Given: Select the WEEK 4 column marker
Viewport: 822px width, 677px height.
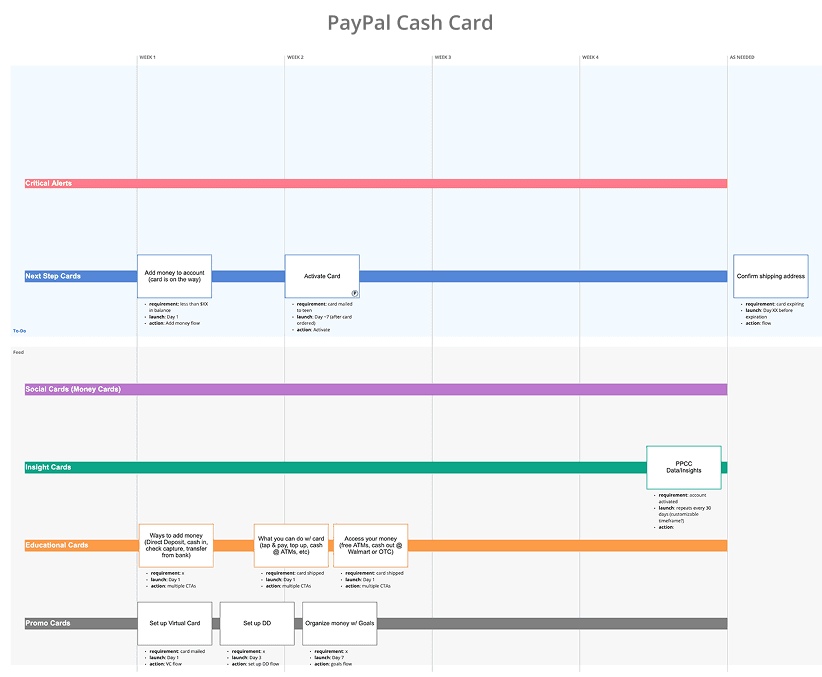Looking at the screenshot, I should pos(590,57).
